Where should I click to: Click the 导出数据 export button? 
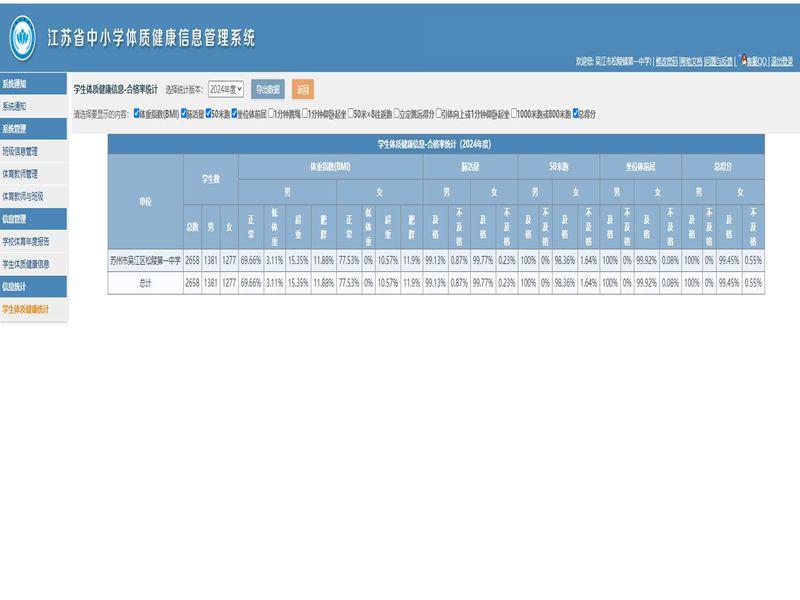click(268, 89)
